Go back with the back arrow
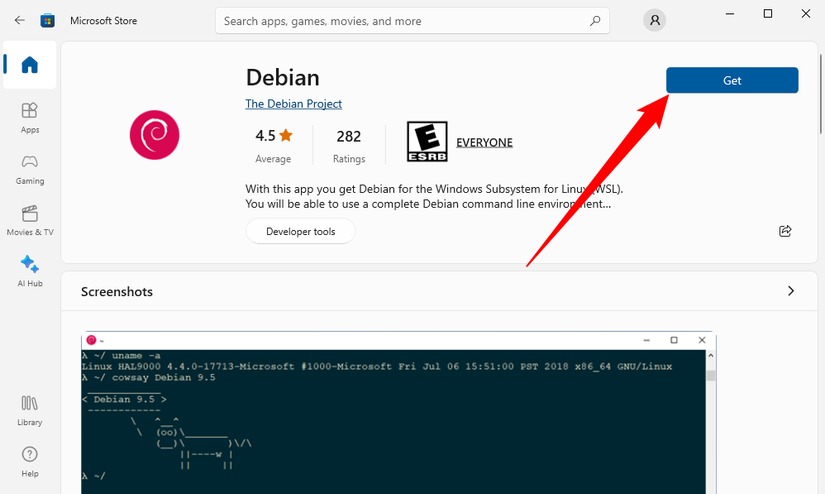825x494 pixels. click(x=19, y=21)
